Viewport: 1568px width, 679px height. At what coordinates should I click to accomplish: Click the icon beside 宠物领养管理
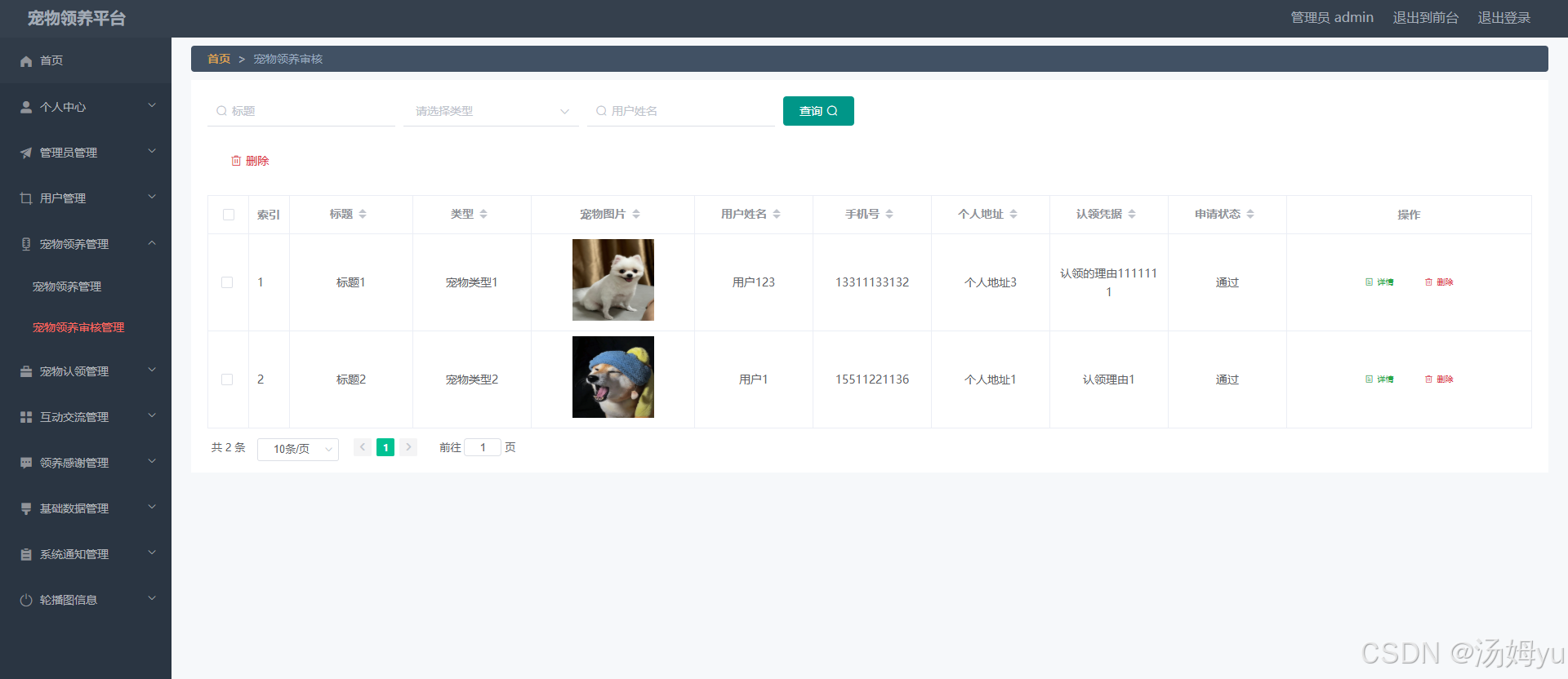(26, 244)
